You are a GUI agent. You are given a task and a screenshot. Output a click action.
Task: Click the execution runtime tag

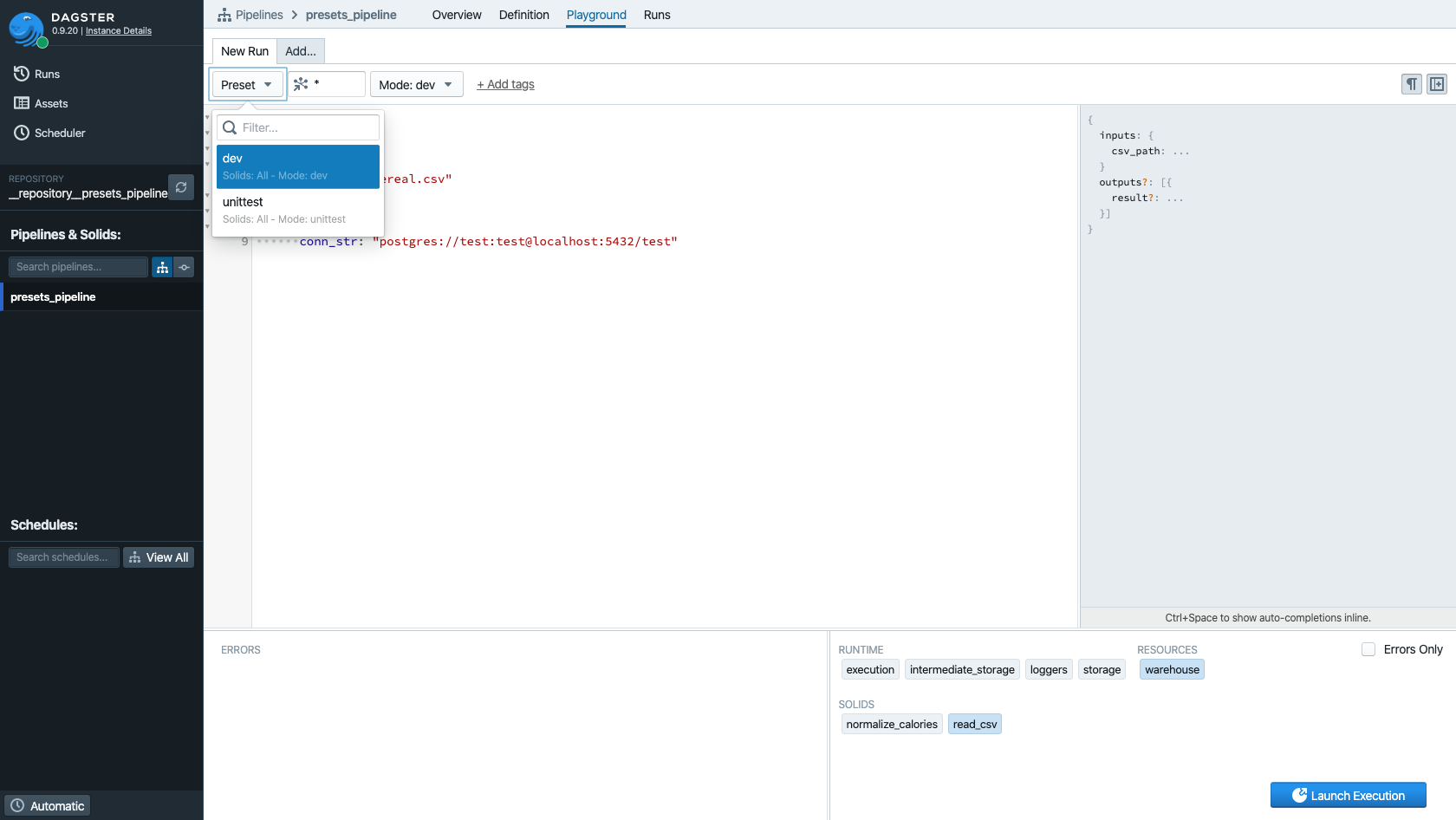870,669
